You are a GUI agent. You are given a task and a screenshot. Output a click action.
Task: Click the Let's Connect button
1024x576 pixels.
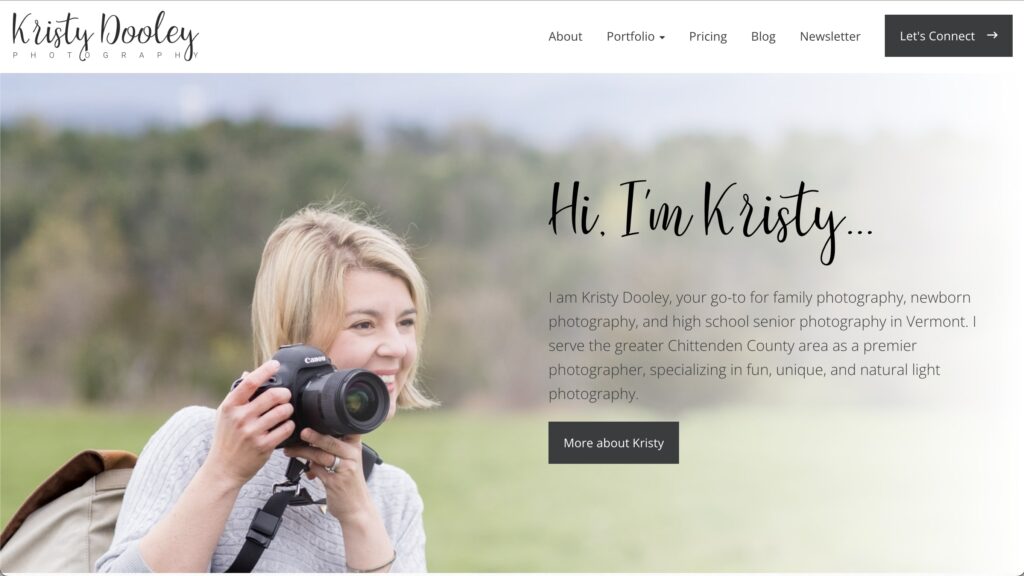pyautogui.click(x=948, y=36)
